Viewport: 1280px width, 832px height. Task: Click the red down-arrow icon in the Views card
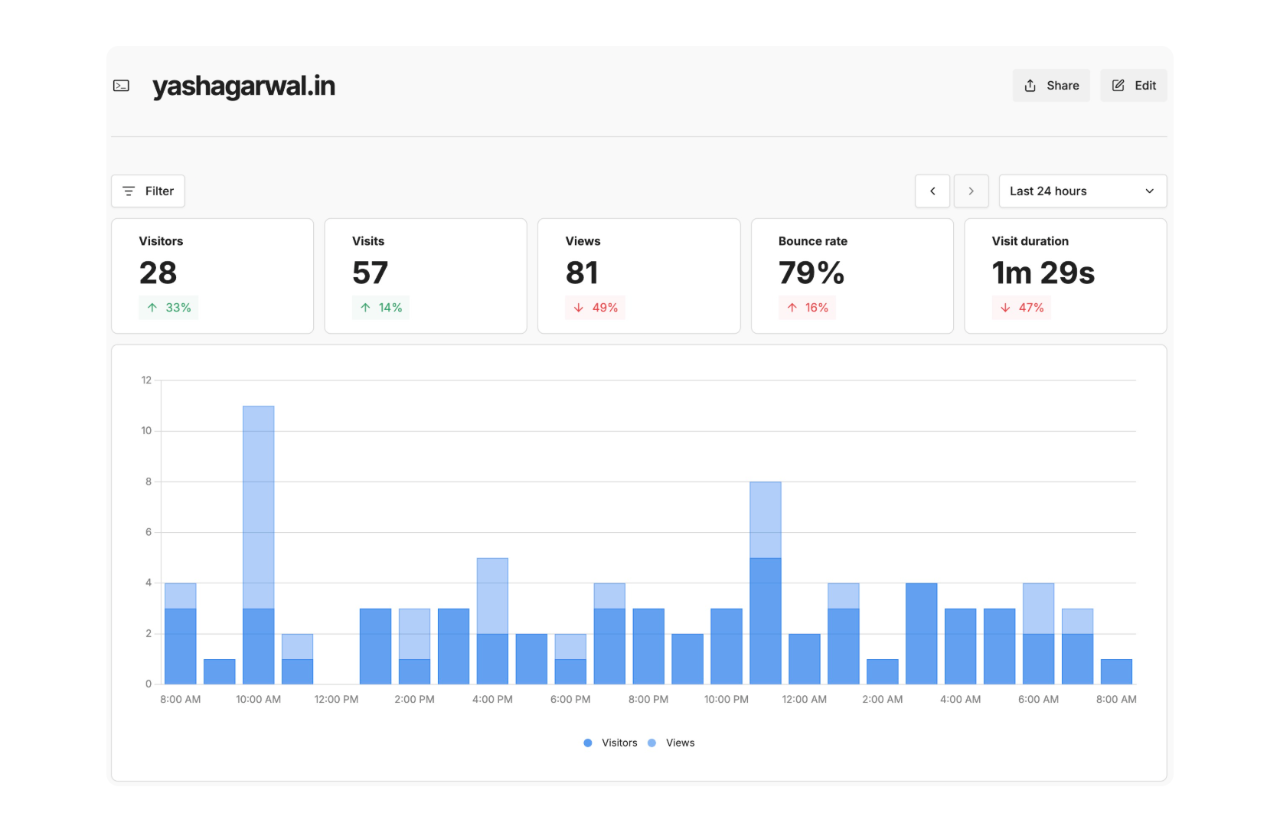[577, 307]
